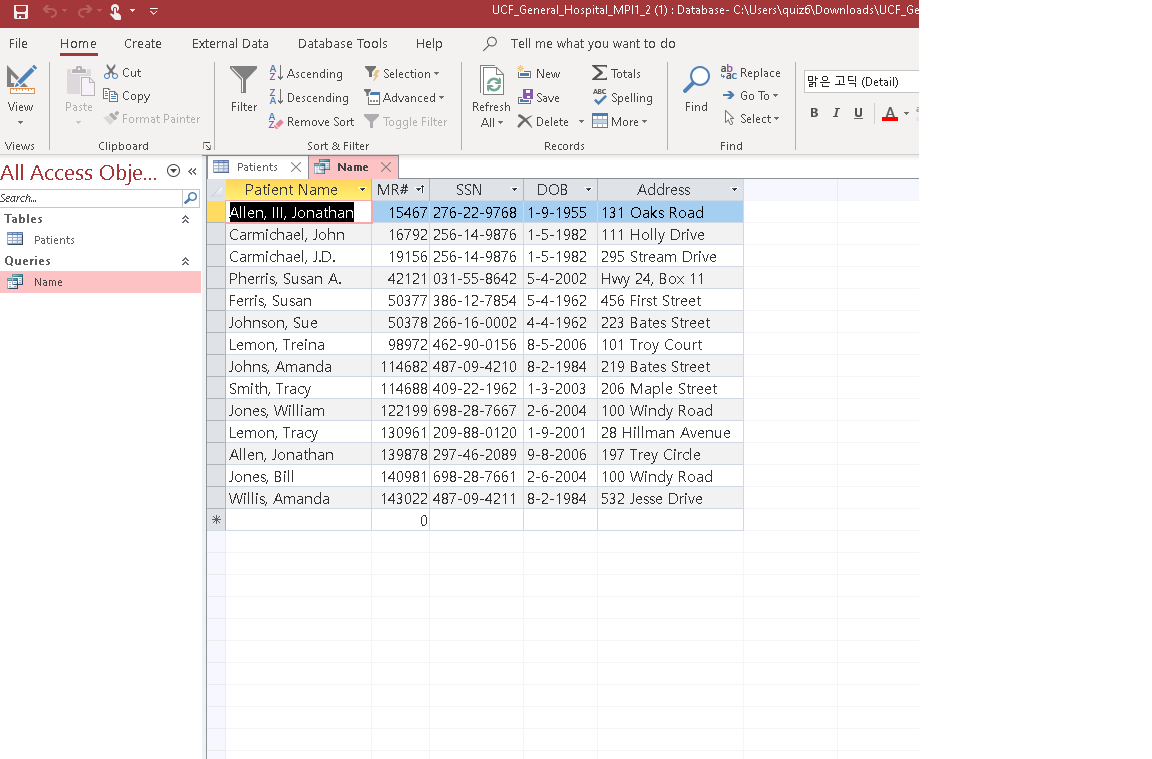Switch to the Patients document tab
This screenshot has width=1152, height=759.
click(256, 167)
